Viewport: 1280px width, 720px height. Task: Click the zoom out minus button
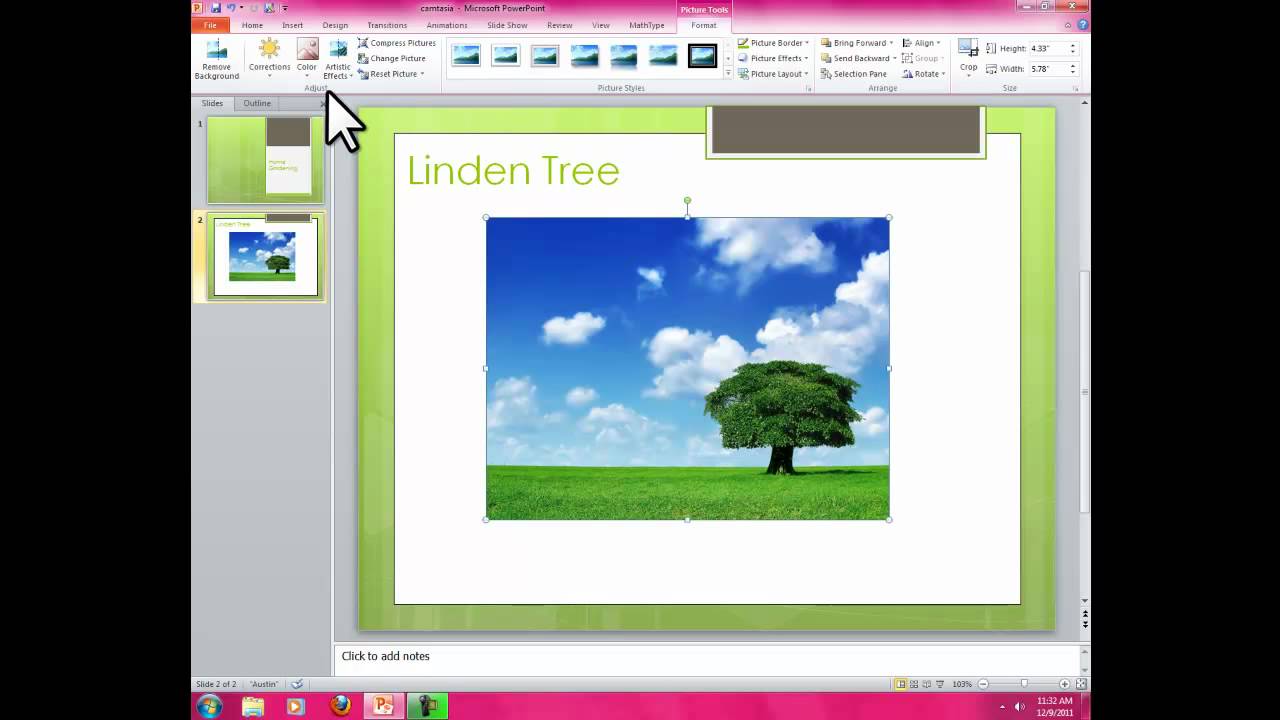984,684
